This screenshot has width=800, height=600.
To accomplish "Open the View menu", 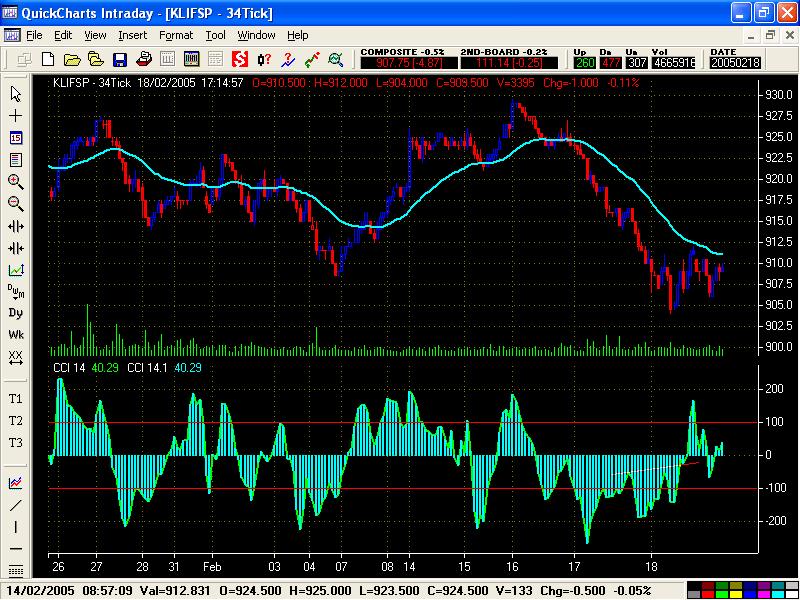I will pos(95,35).
